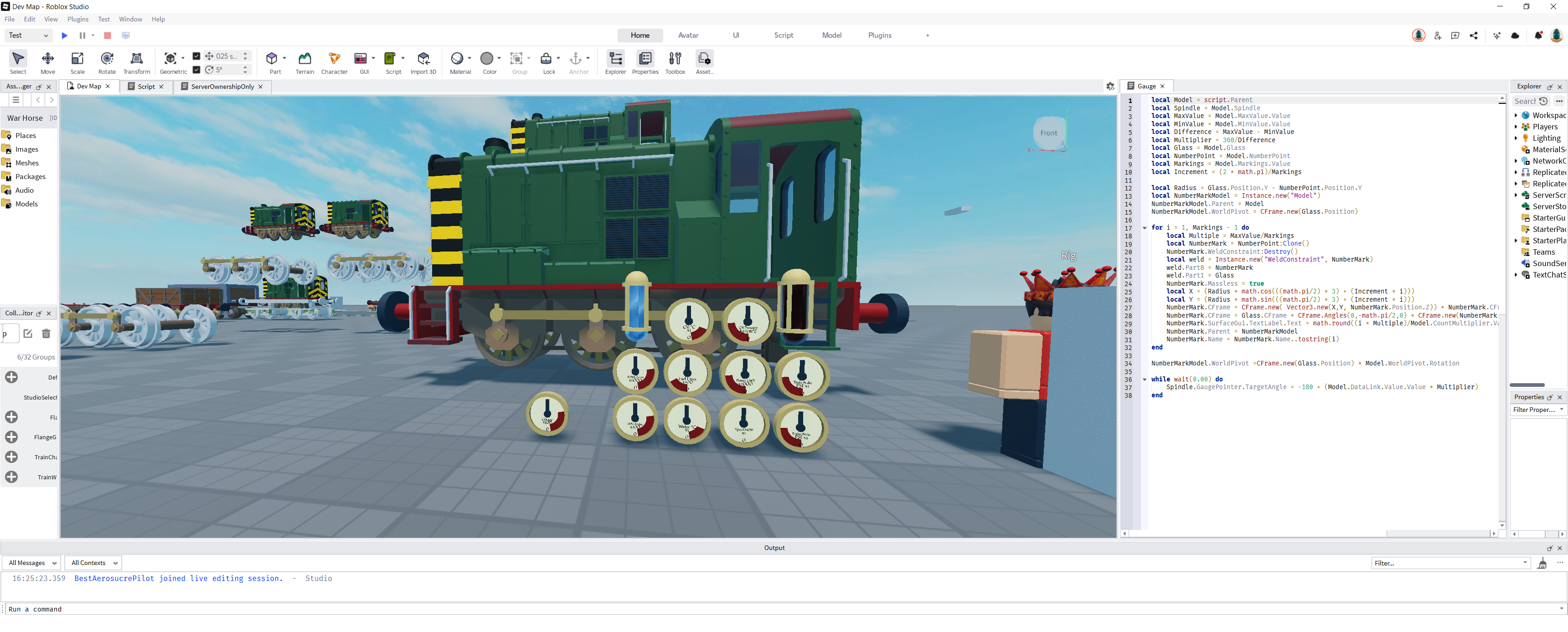Viewport: 1568px width, 632px height.
Task: Select the Move tool
Action: [x=47, y=62]
